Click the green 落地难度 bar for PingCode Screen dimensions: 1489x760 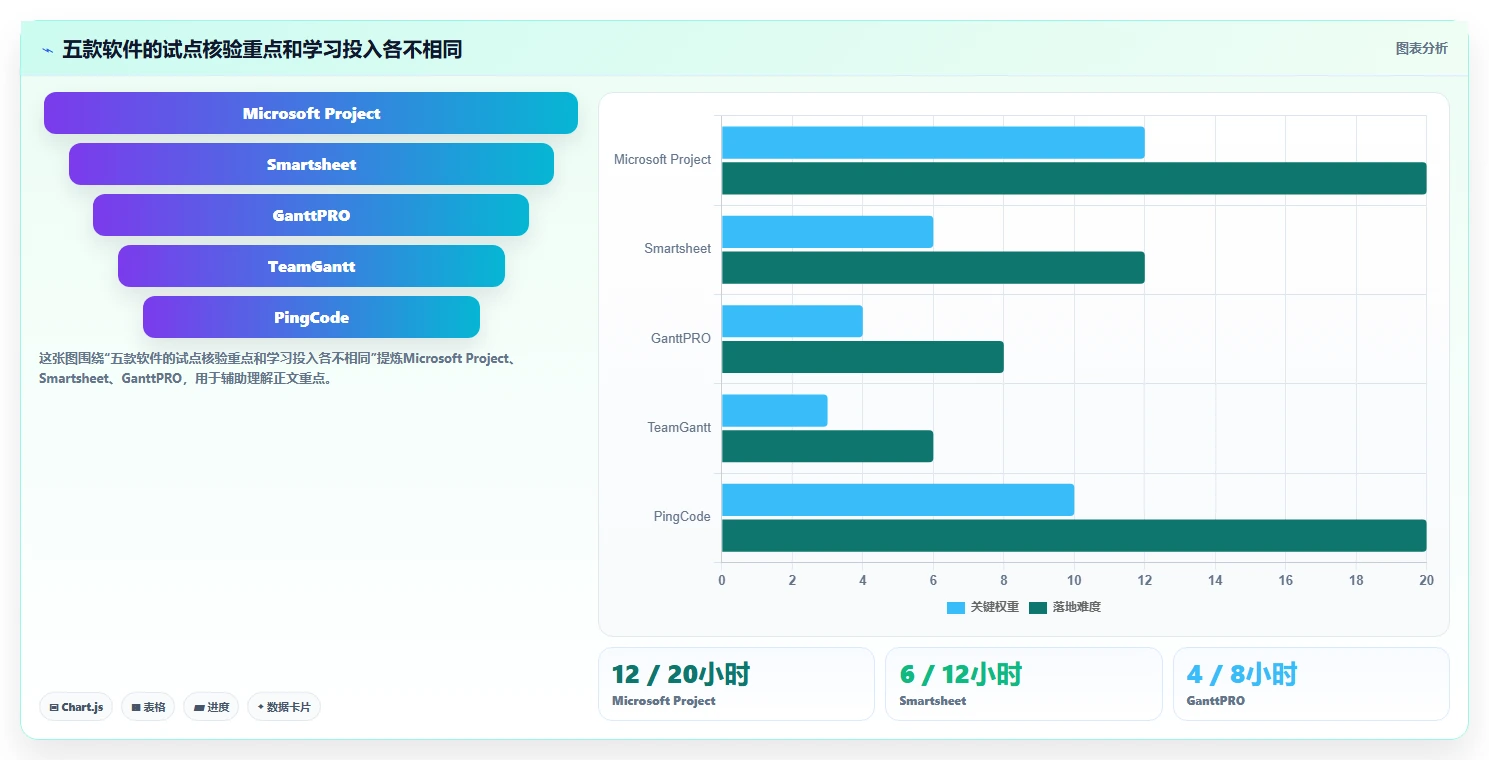click(1074, 535)
